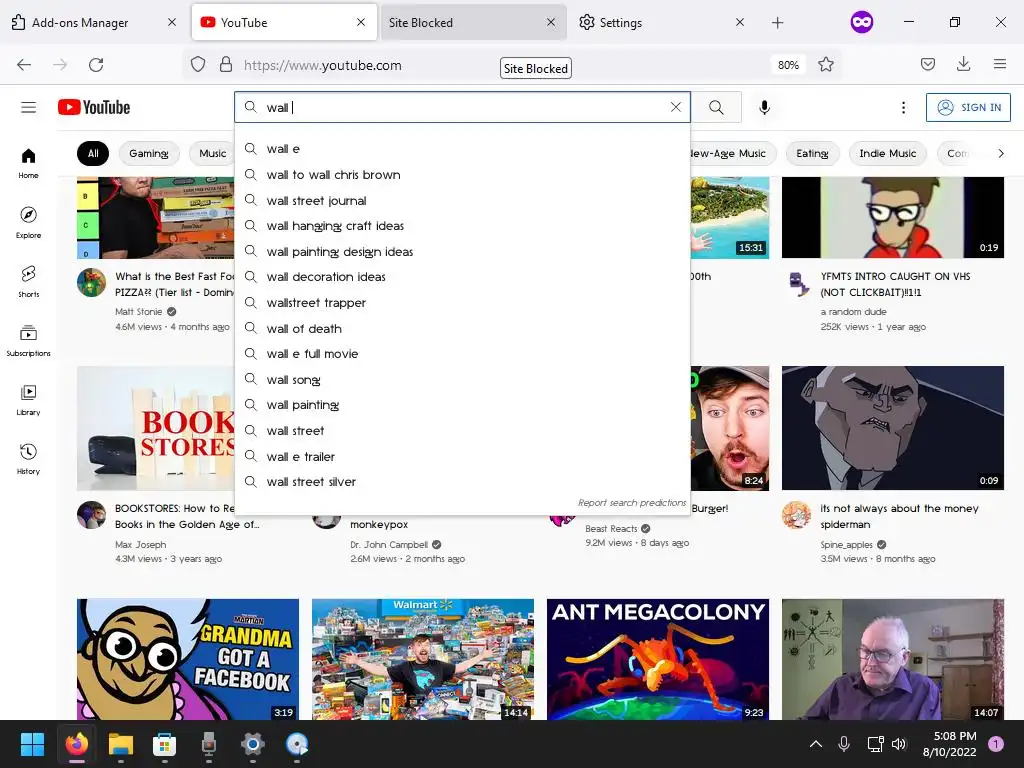The image size is (1024, 768).
Task: Open Microsoft Store from taskbar
Action: pyautogui.click(x=164, y=744)
